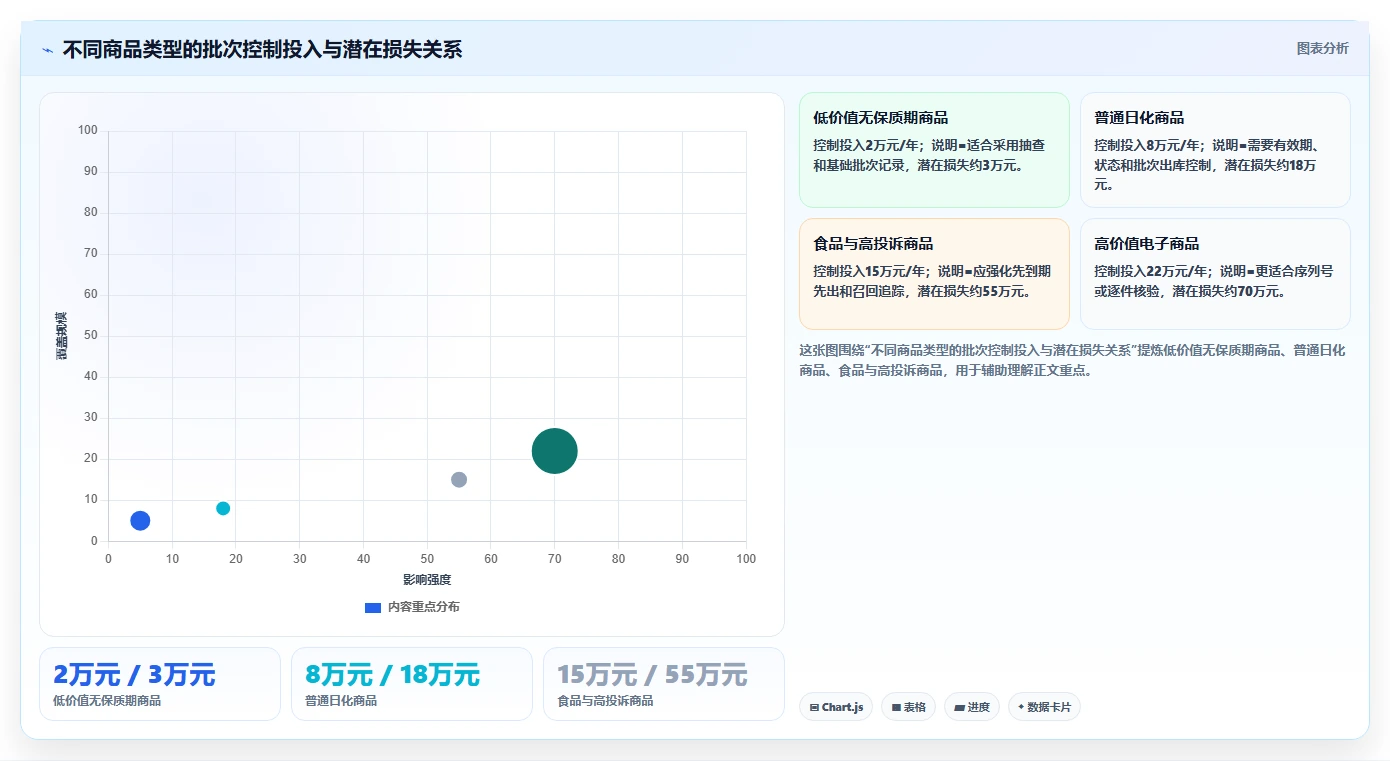Click the description paragraph starting with 这张图围绕
Screen dimensions: 1390x761
1073,360
